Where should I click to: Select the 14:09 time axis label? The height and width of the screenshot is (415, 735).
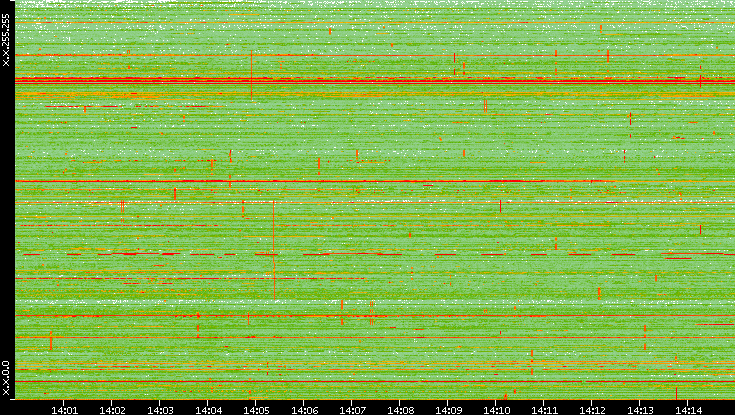click(x=448, y=410)
